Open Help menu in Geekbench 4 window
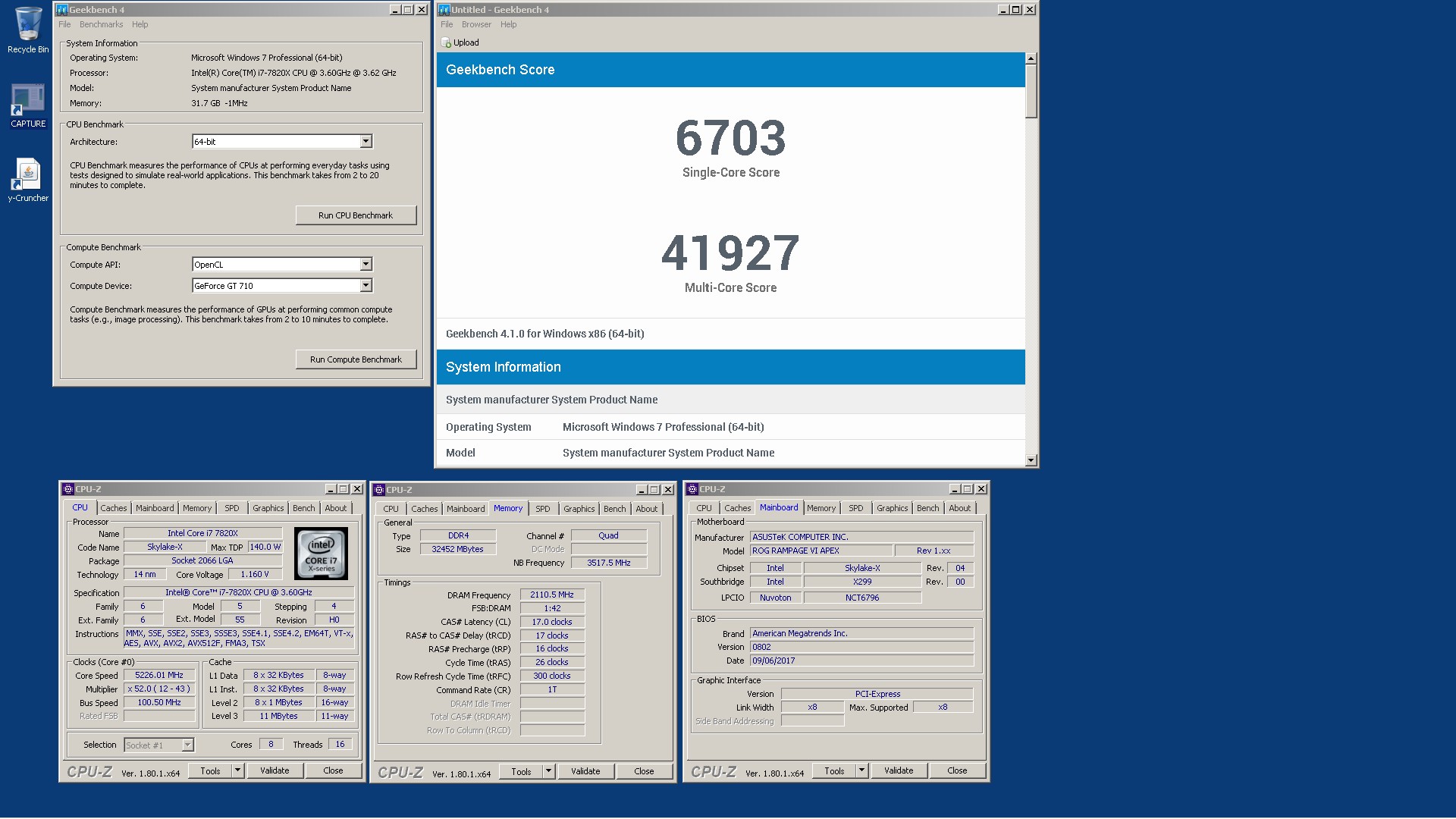 (140, 24)
